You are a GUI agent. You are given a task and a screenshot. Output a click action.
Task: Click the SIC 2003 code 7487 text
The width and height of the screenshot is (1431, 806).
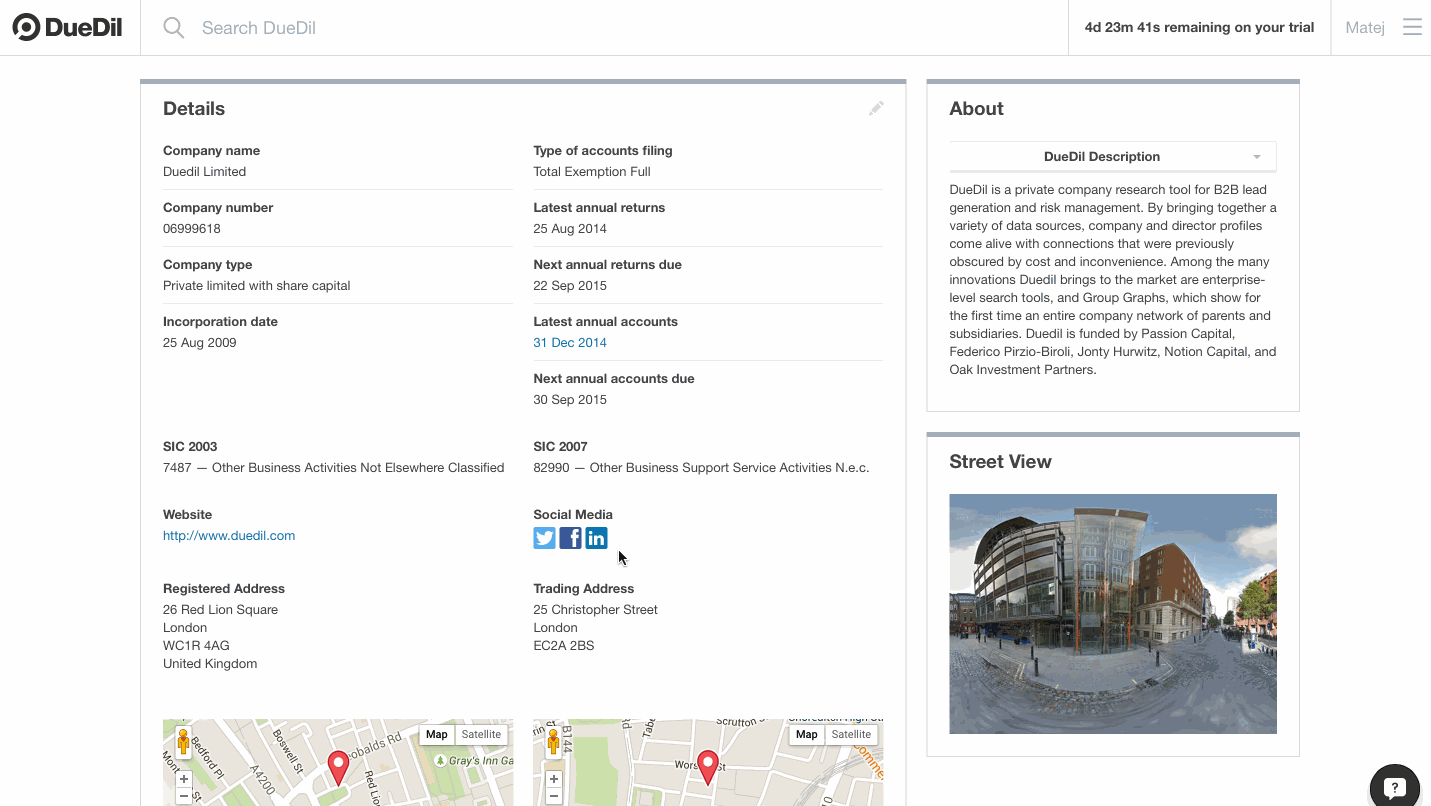[x=333, y=468]
